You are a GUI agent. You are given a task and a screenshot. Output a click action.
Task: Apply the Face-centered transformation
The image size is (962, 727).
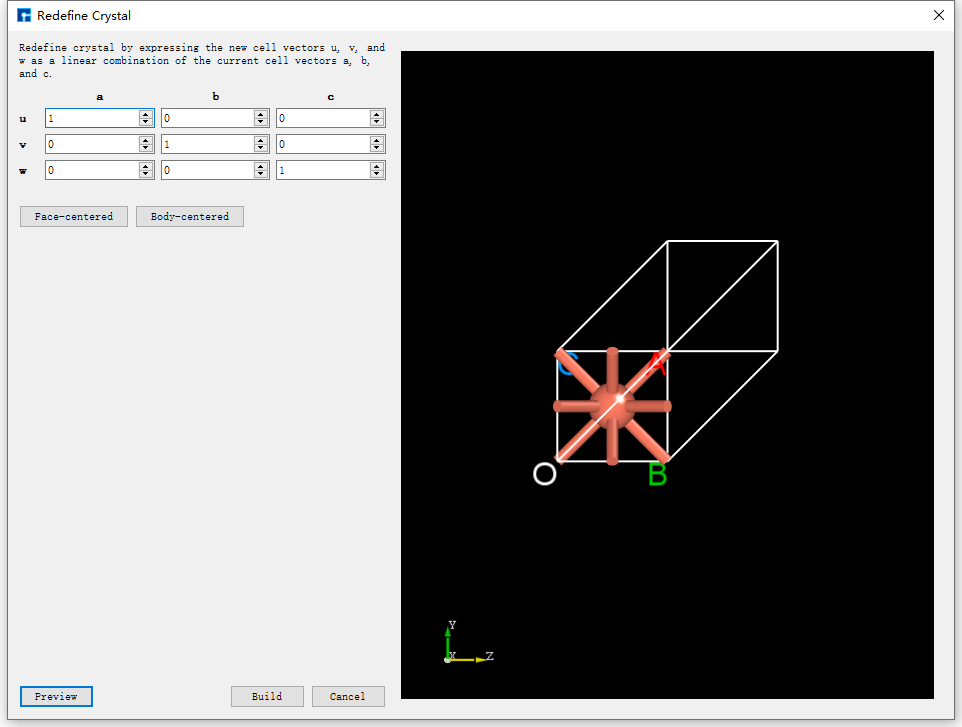click(x=73, y=216)
